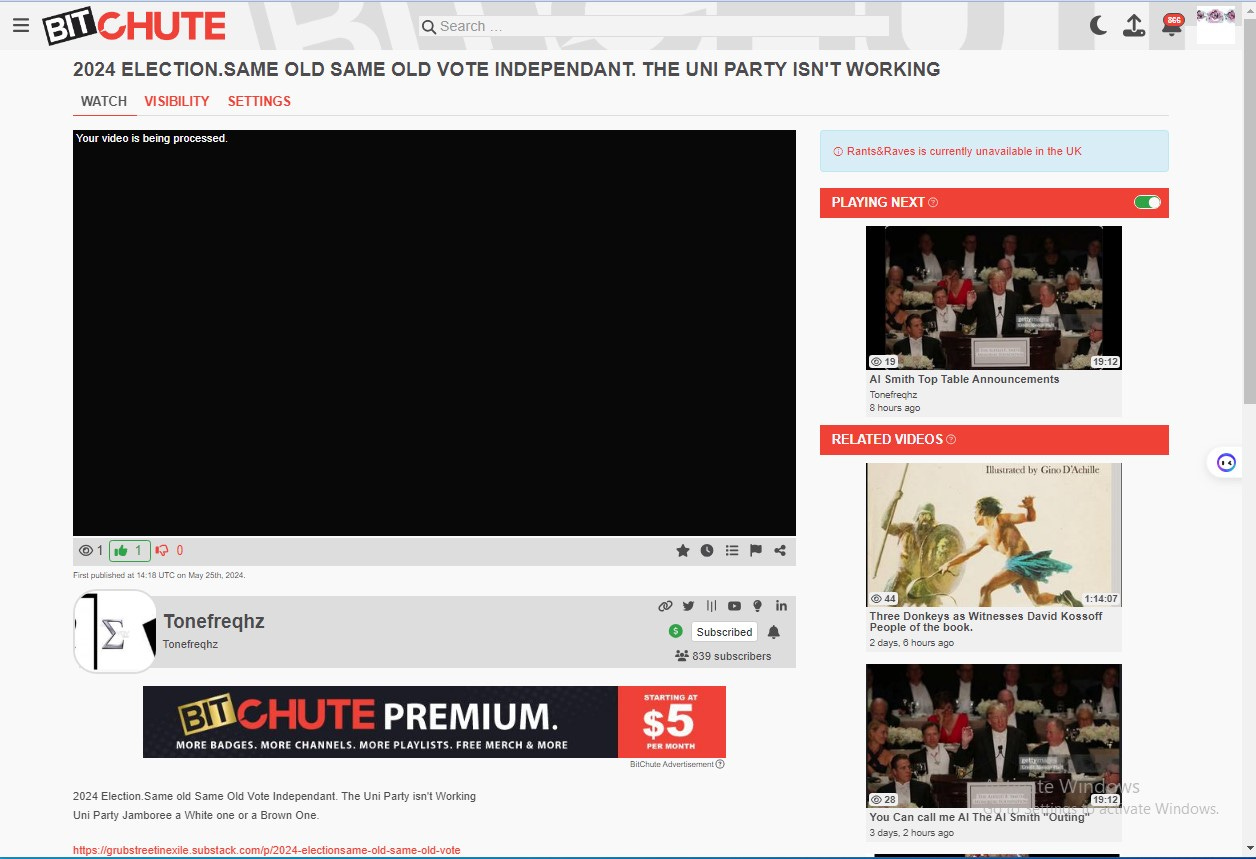Open channel vertical bars social icon
Image resolution: width=1256 pixels, height=859 pixels.
(712, 606)
